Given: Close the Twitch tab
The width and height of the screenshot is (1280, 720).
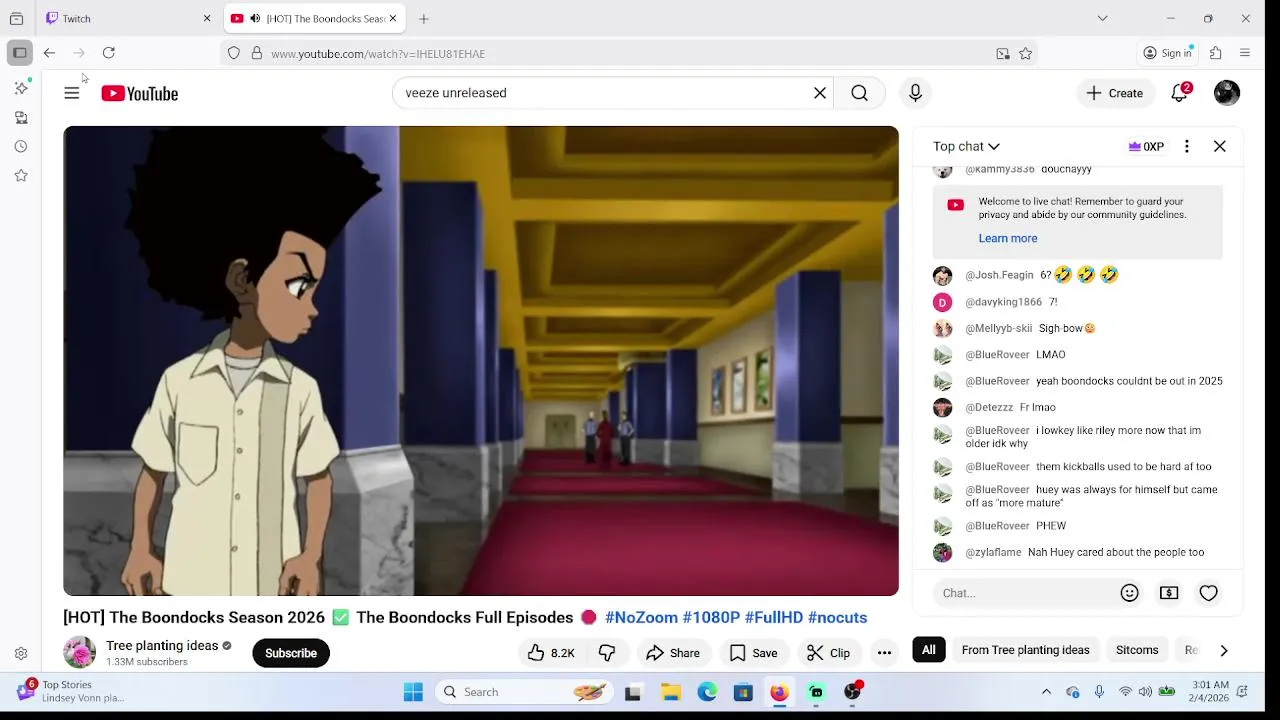Looking at the screenshot, I should coord(207,18).
